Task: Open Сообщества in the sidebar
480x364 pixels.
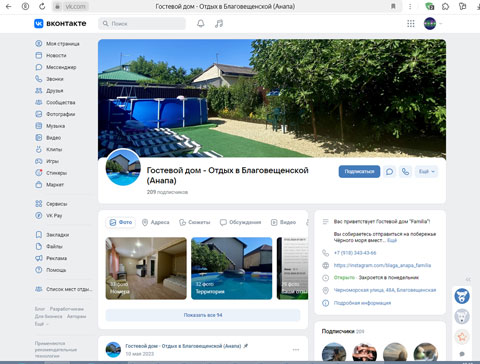Action: pyautogui.click(x=61, y=102)
